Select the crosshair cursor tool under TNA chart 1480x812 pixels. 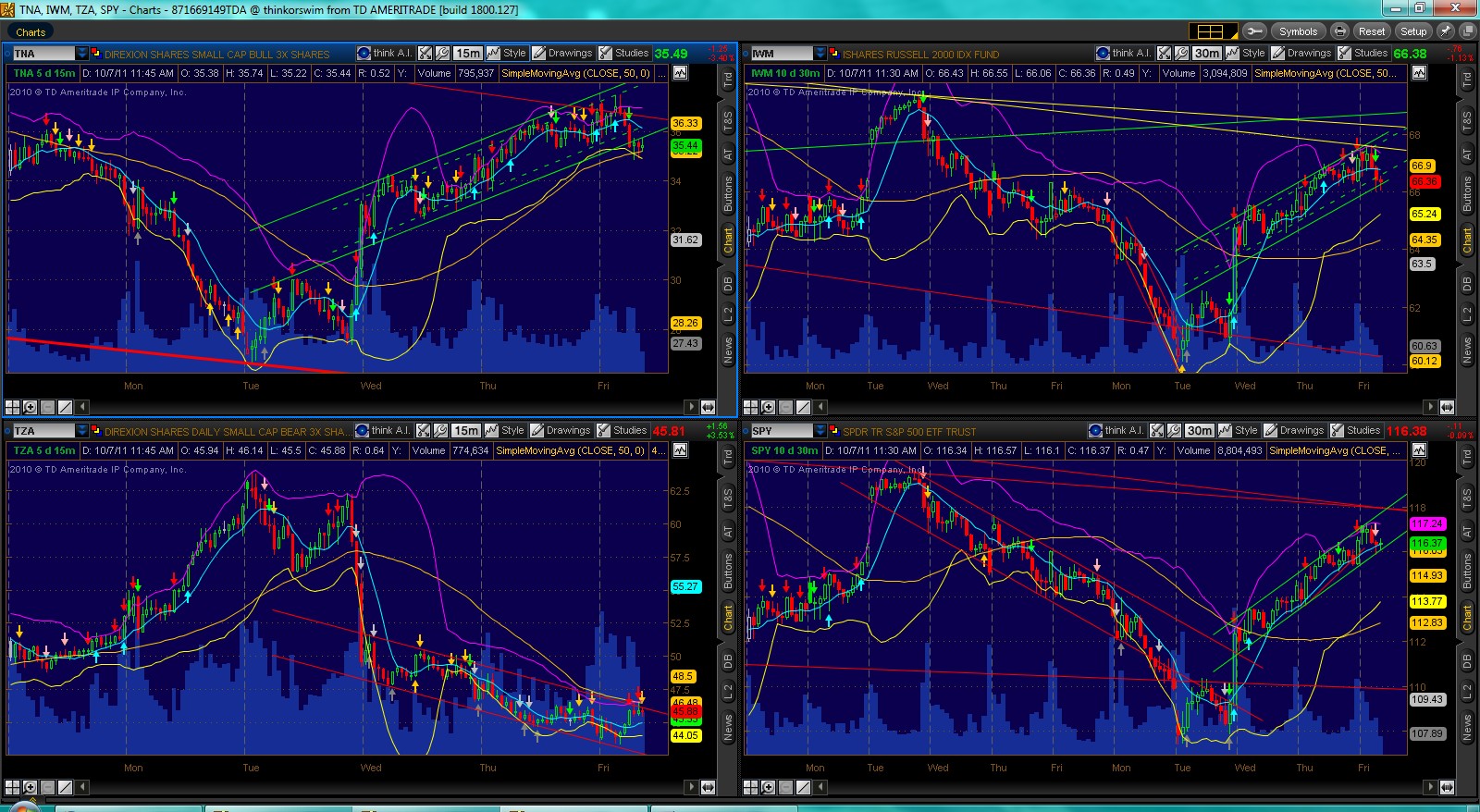point(12,407)
